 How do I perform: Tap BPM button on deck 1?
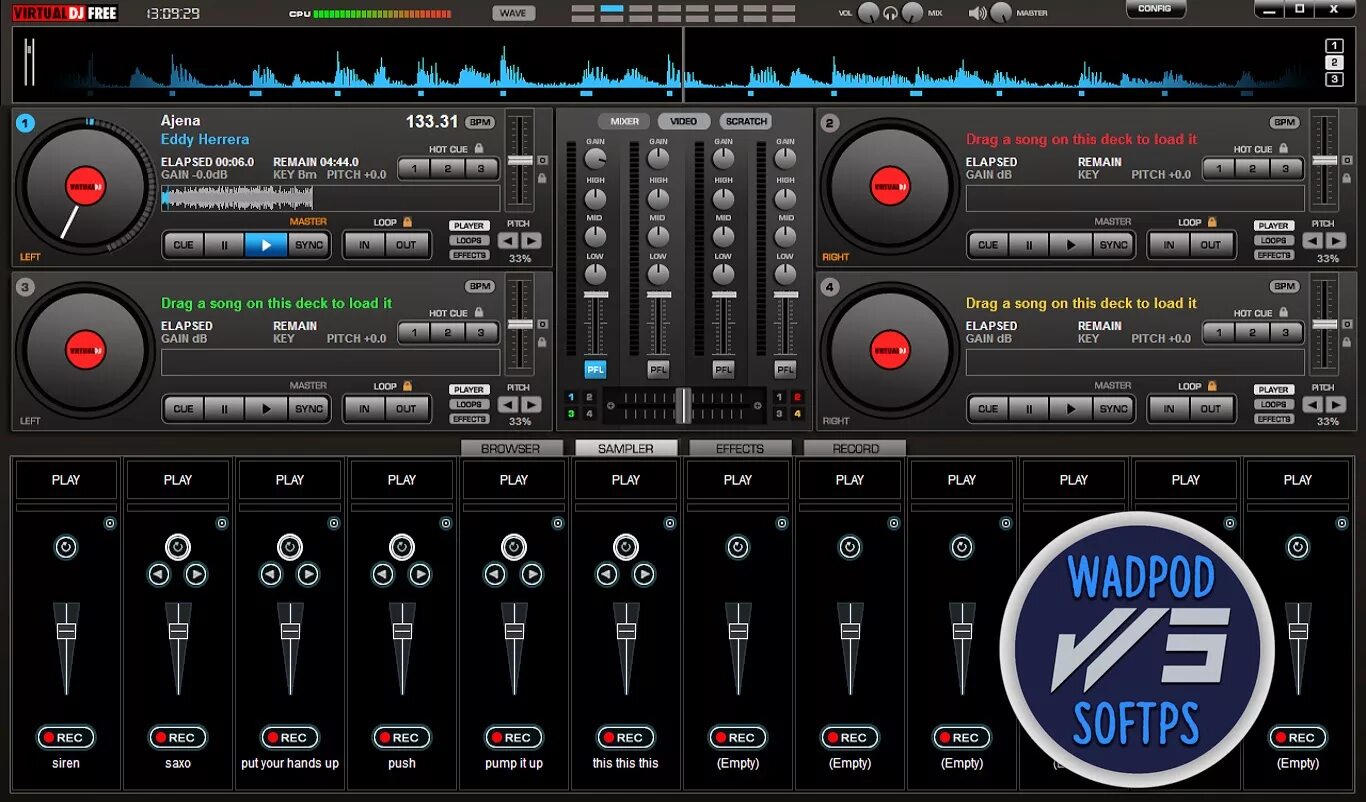[x=481, y=122]
